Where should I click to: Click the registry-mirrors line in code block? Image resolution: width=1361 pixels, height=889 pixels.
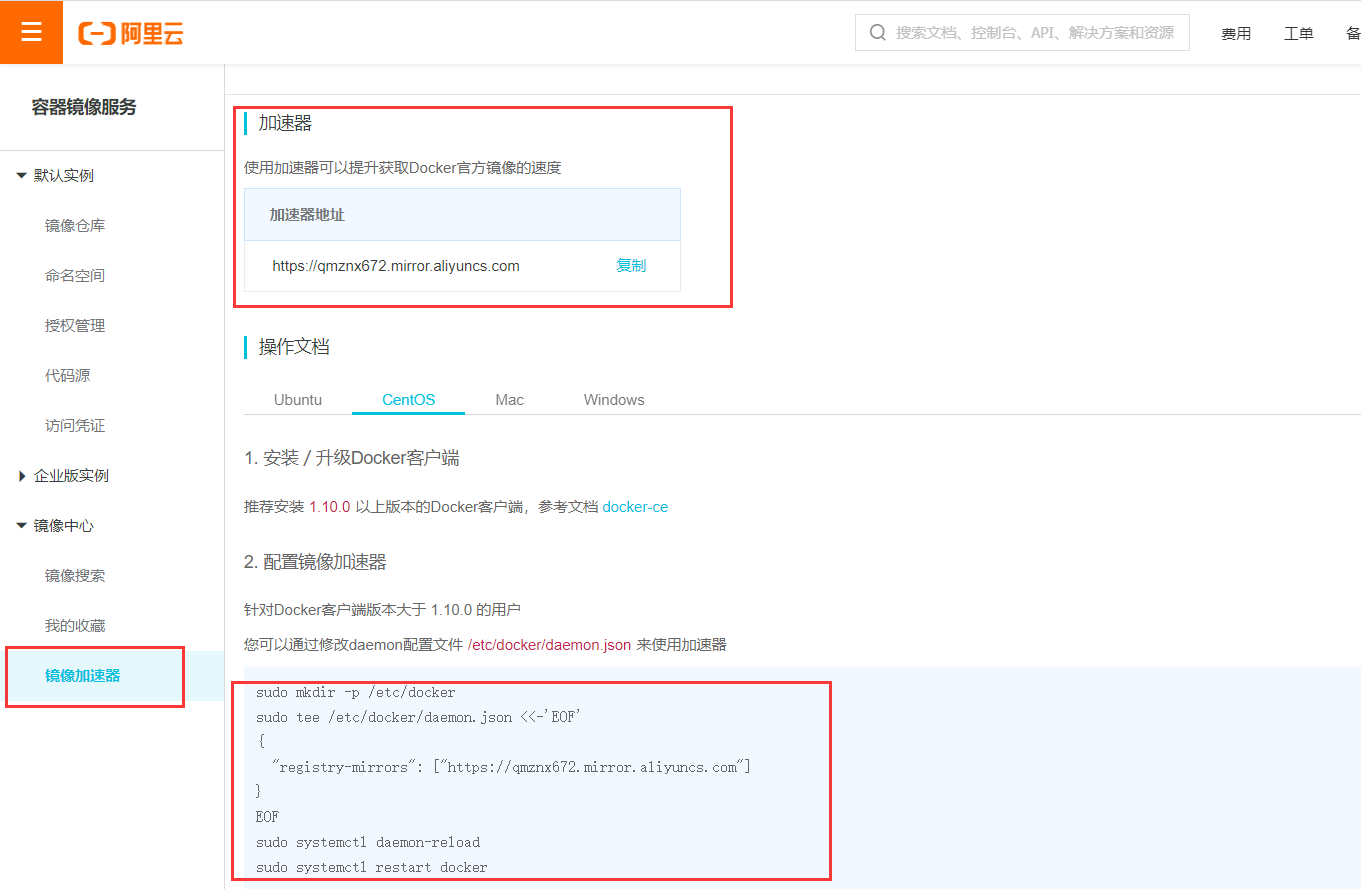[511, 767]
